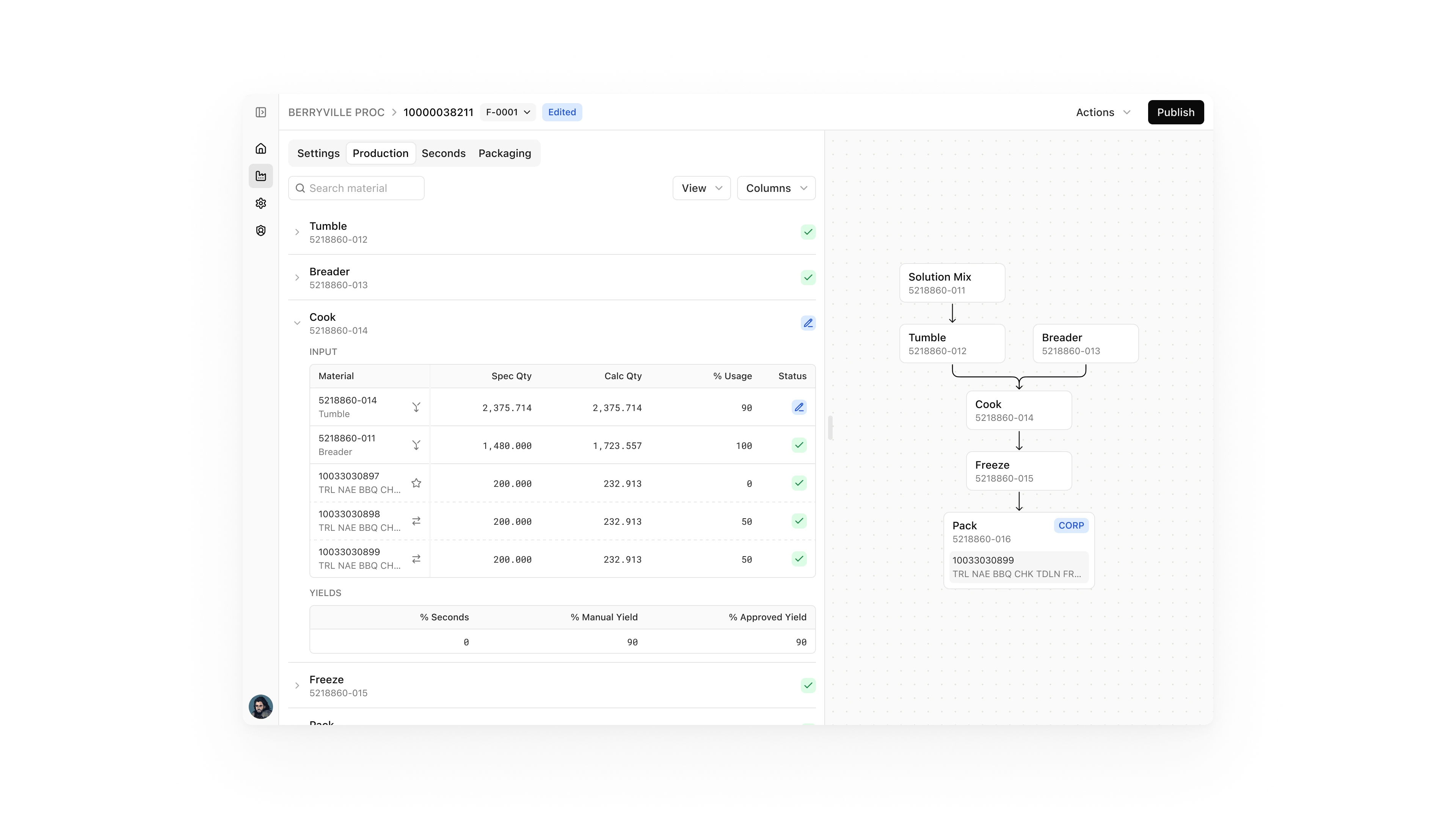The image size is (1456, 819).
Task: Click the check status in 5218860-011 Breader row
Action: click(799, 446)
